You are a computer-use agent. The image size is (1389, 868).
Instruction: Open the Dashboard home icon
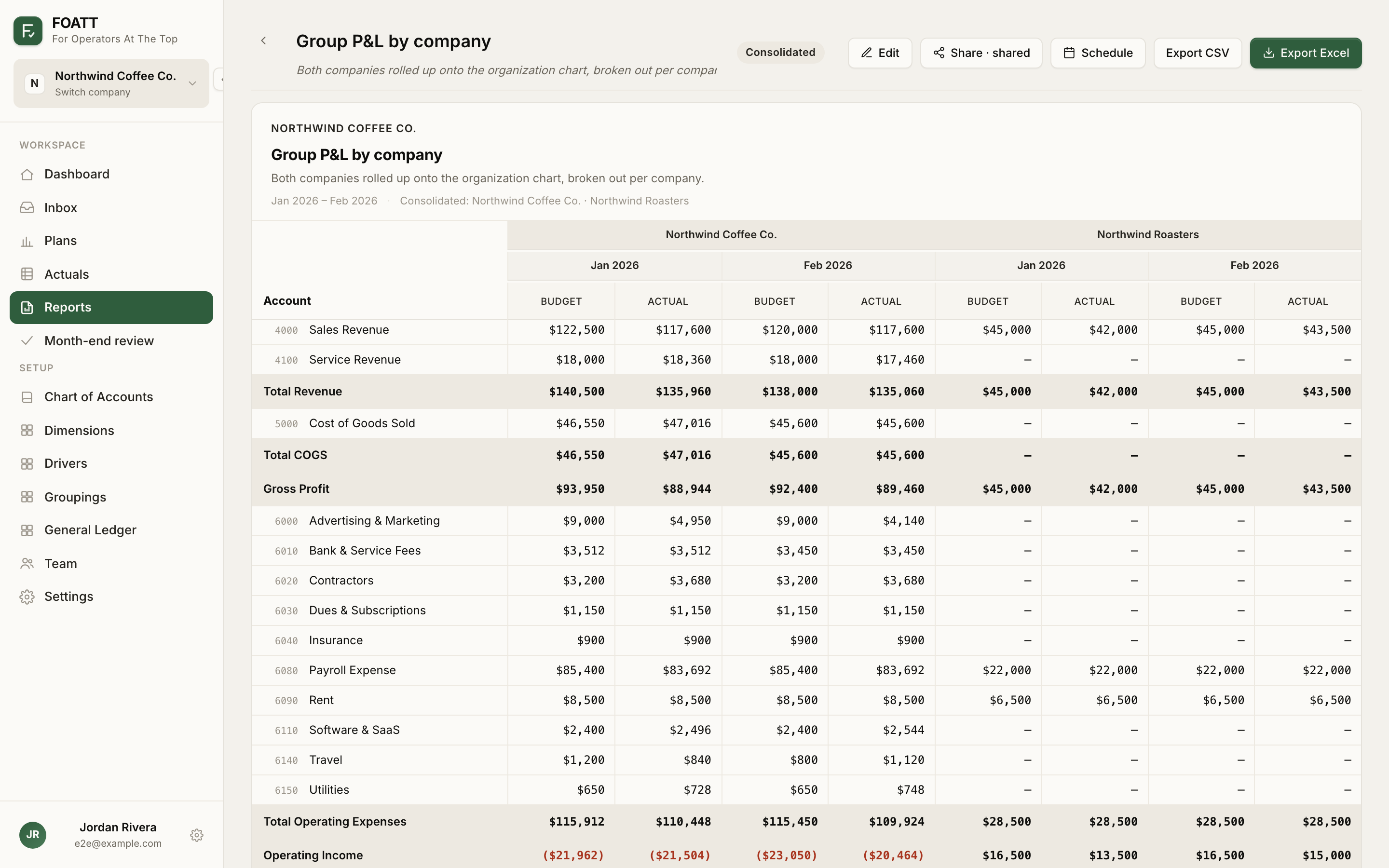click(27, 175)
